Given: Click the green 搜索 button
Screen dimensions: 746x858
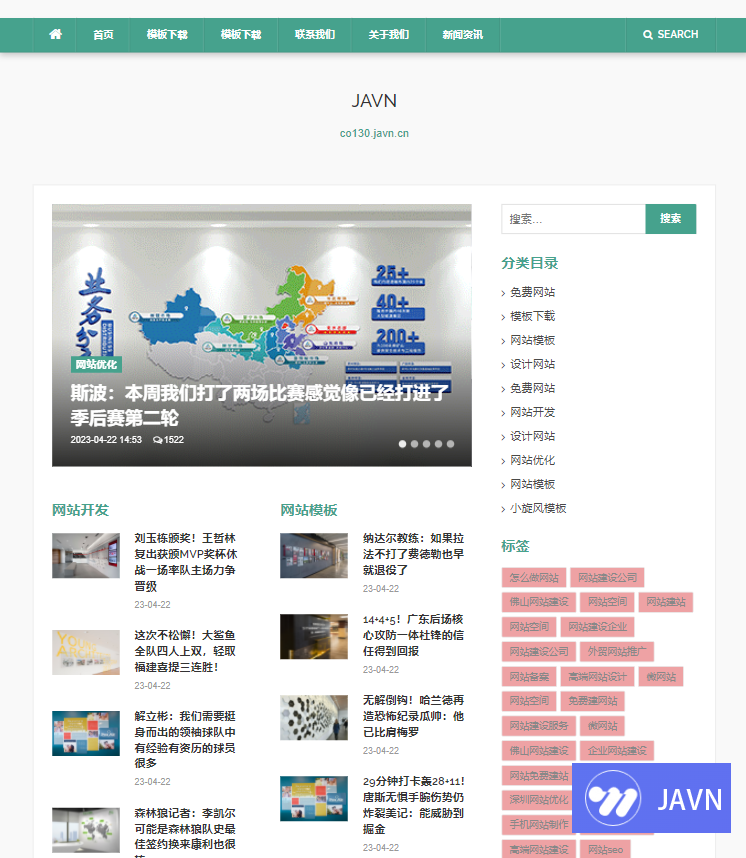Looking at the screenshot, I should [670, 219].
